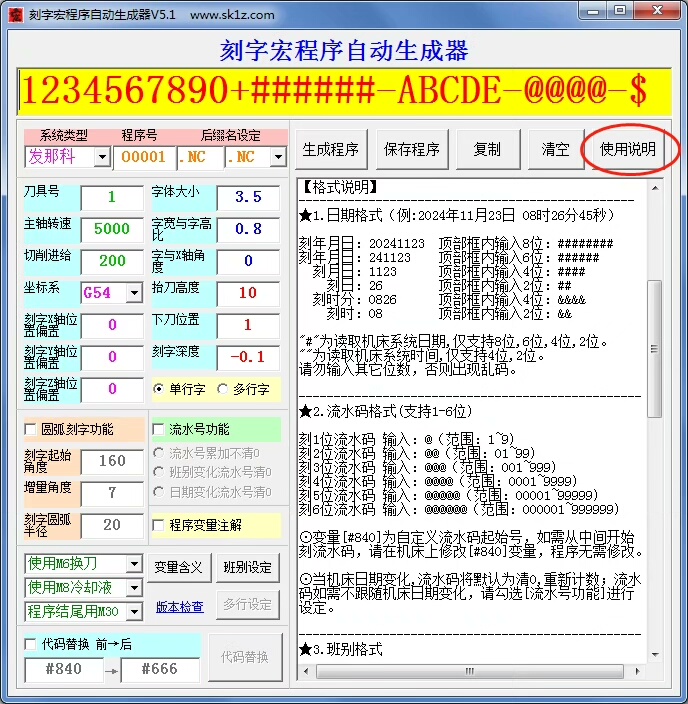
Task: Click the 下刀位置 field
Action: [x=248, y=325]
